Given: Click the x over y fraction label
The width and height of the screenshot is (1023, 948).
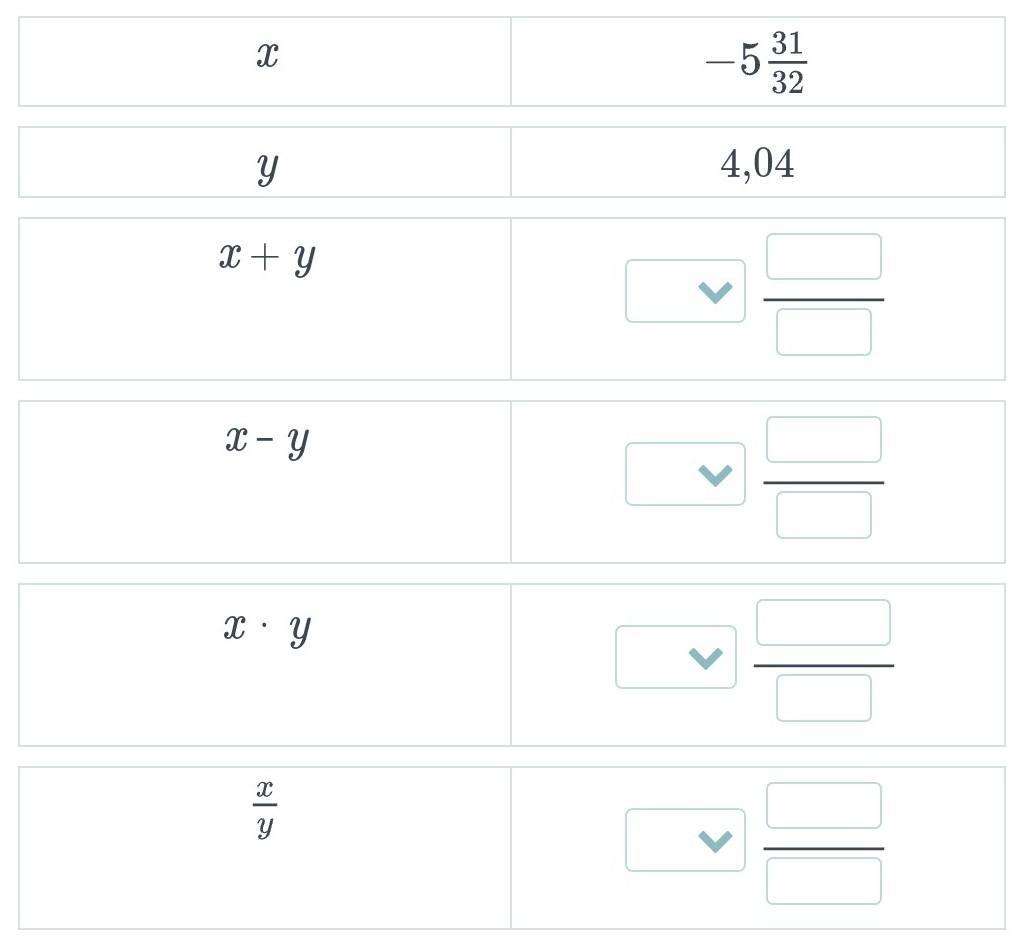Looking at the screenshot, I should [x=264, y=809].
